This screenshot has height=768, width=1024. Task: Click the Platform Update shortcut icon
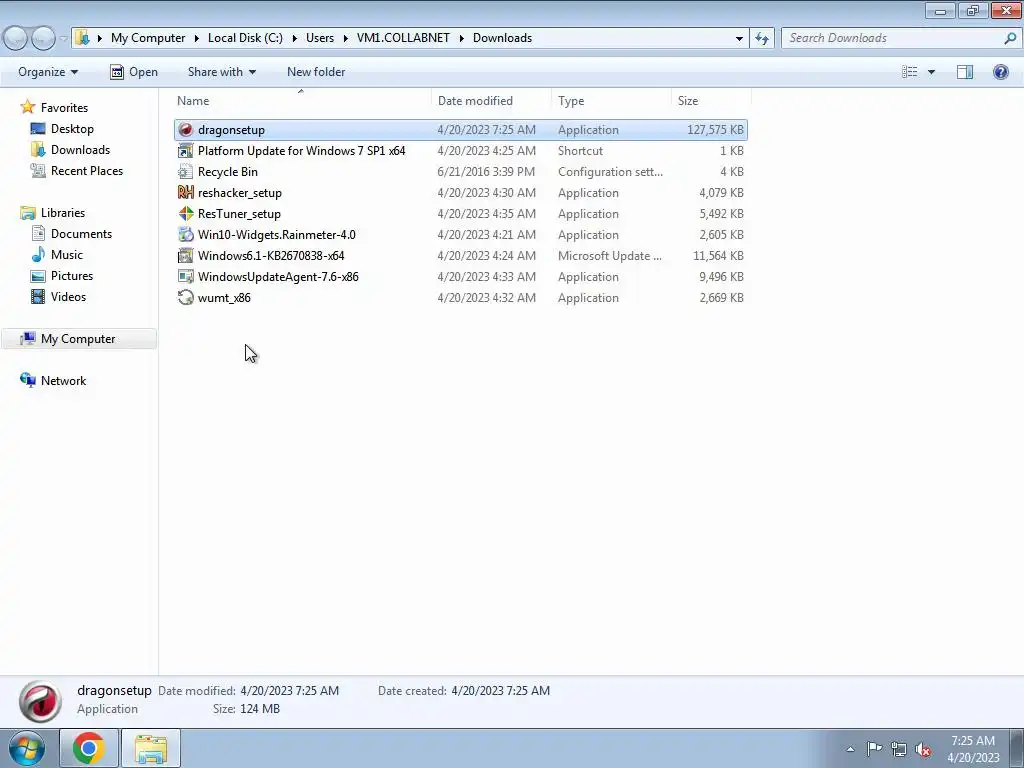[186, 151]
